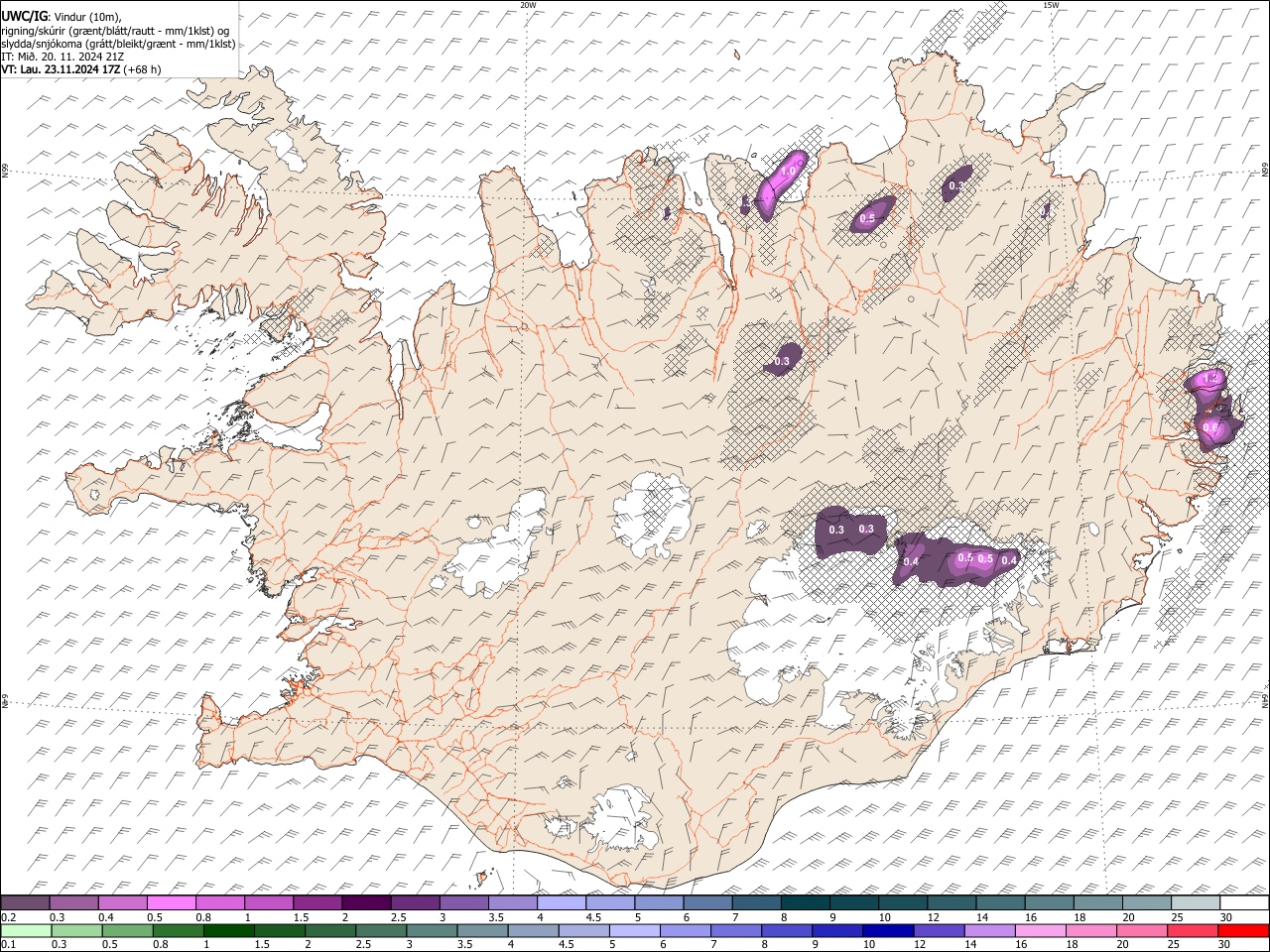Viewport: 1270px width, 952px height.
Task: Click the '0.4' number under snow legend
Action: click(x=106, y=916)
